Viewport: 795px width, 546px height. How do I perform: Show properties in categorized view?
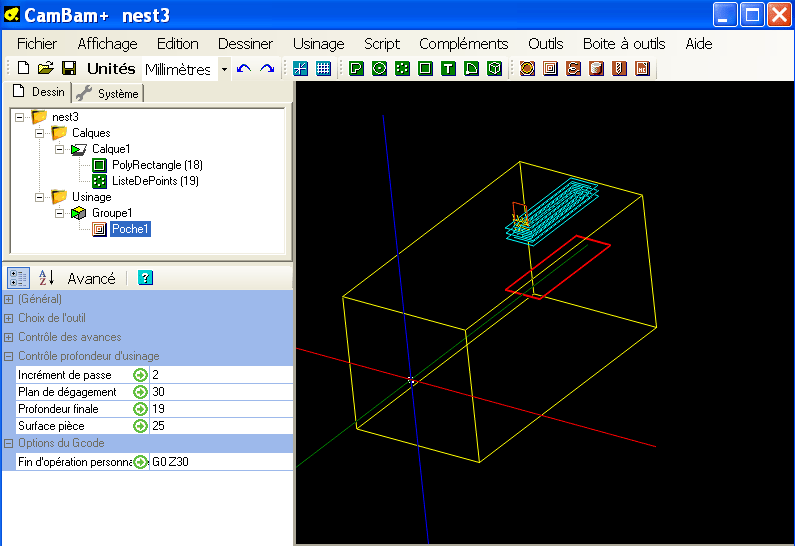point(18,278)
